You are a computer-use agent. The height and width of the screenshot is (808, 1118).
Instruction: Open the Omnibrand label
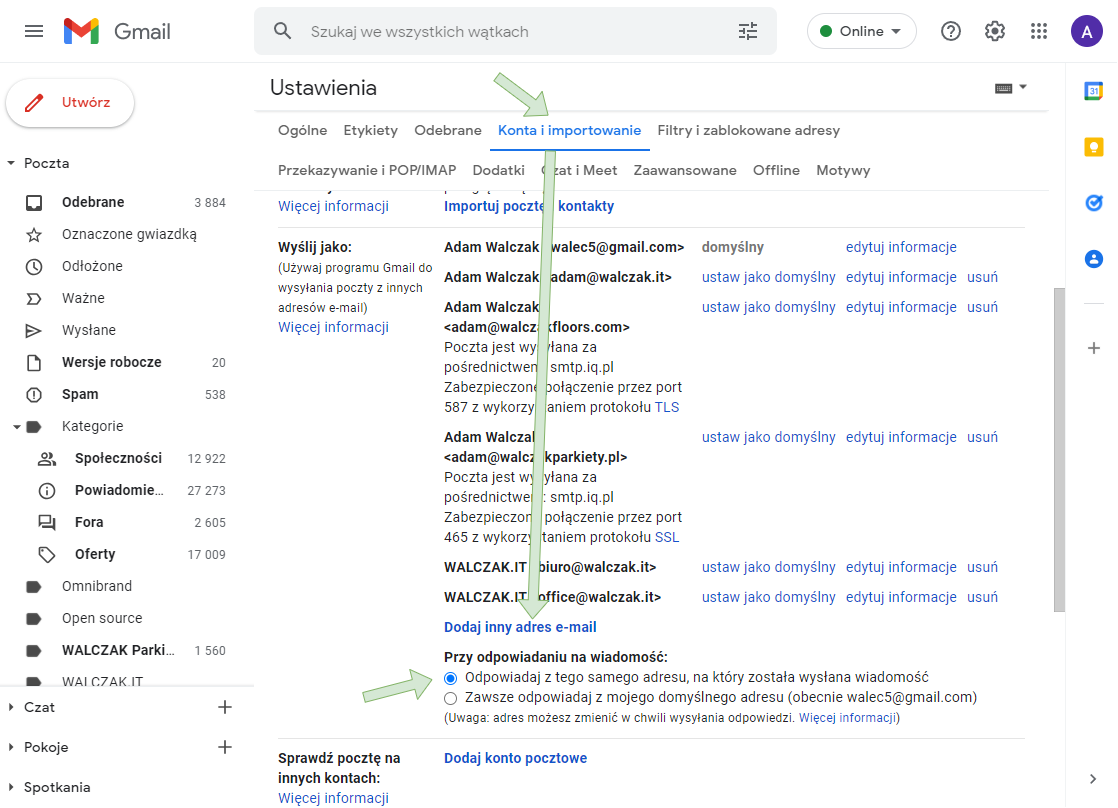[x=97, y=587]
